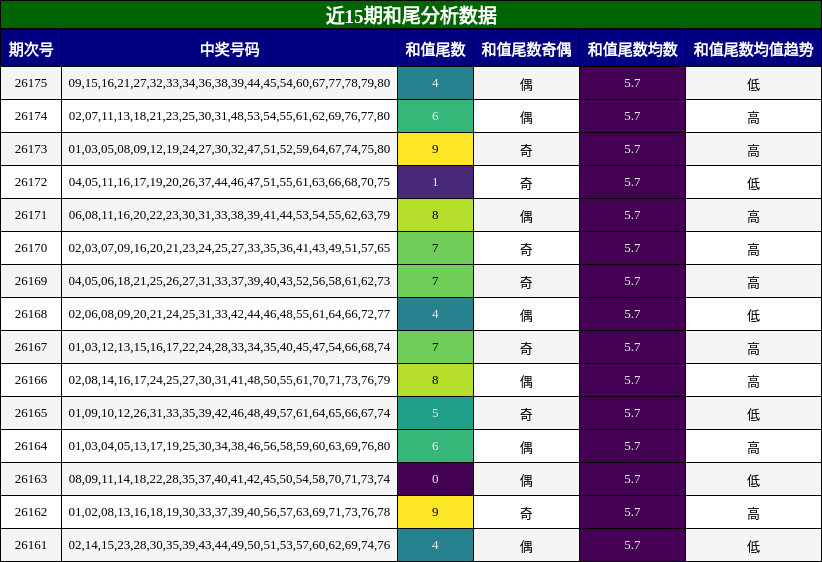This screenshot has height=562, width=822.
Task: Click the 高 trend cell in row 26174
Action: 753,116
